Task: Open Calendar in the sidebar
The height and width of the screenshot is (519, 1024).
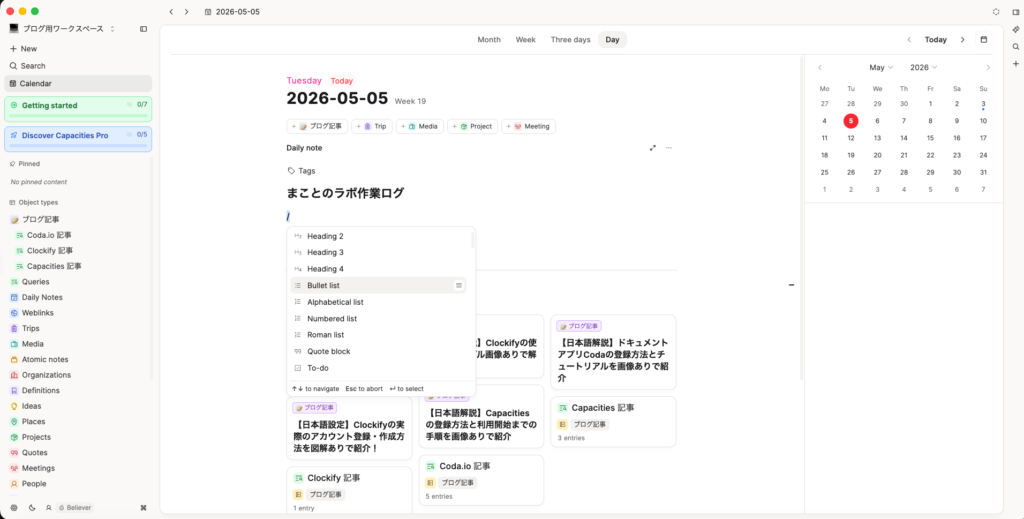Action: coord(78,84)
